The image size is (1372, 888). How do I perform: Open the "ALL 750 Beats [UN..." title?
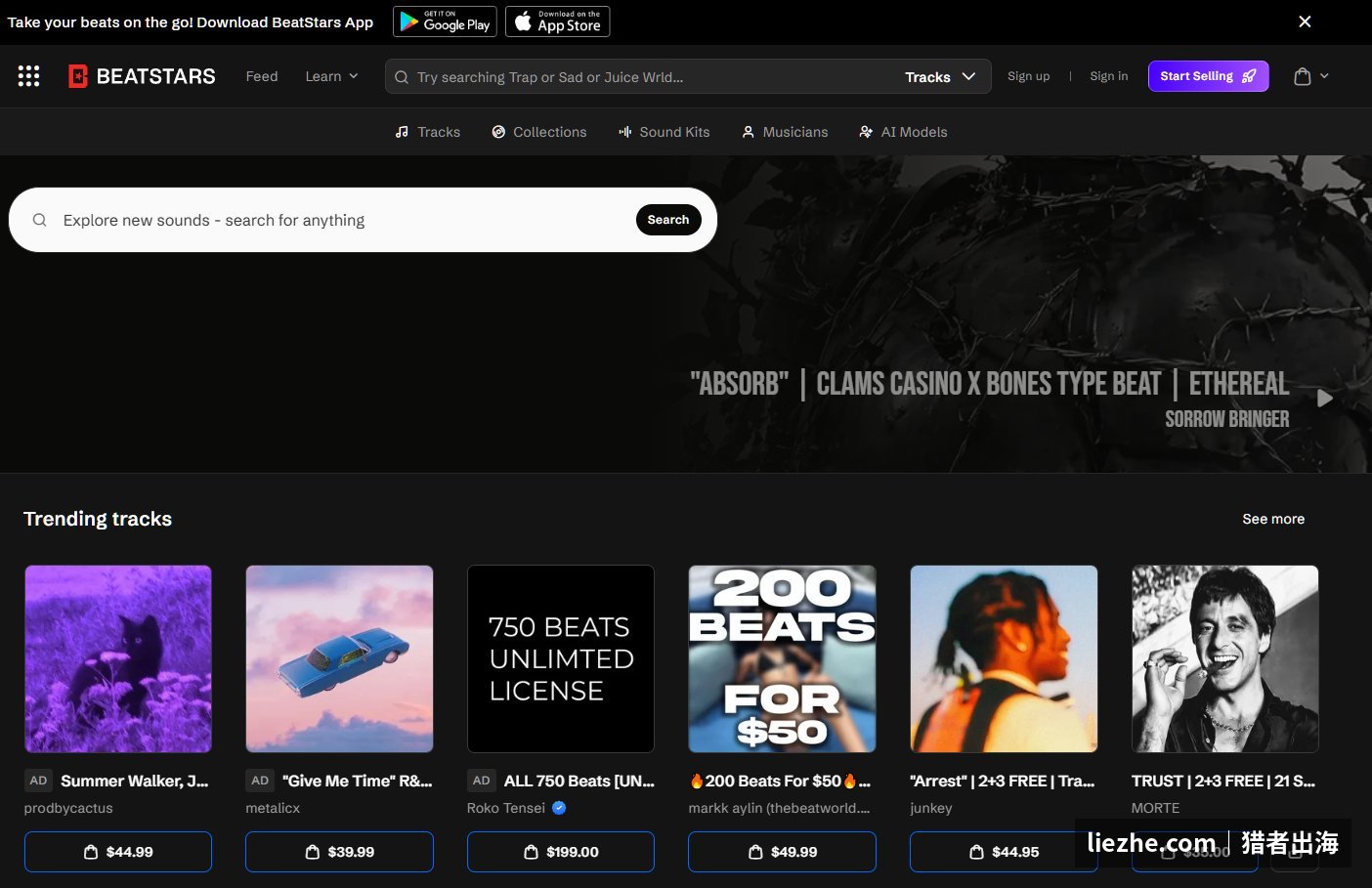[579, 781]
